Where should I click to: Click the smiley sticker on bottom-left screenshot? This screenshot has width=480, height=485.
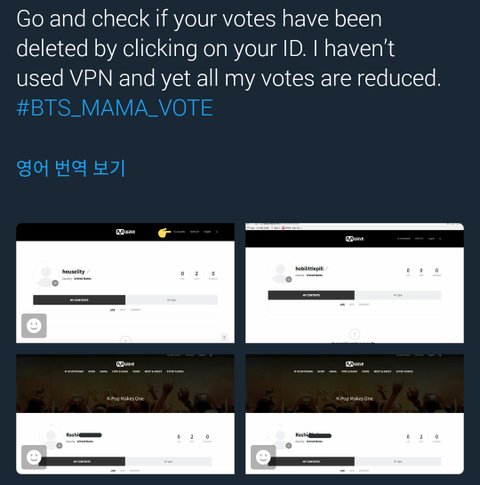click(34, 457)
